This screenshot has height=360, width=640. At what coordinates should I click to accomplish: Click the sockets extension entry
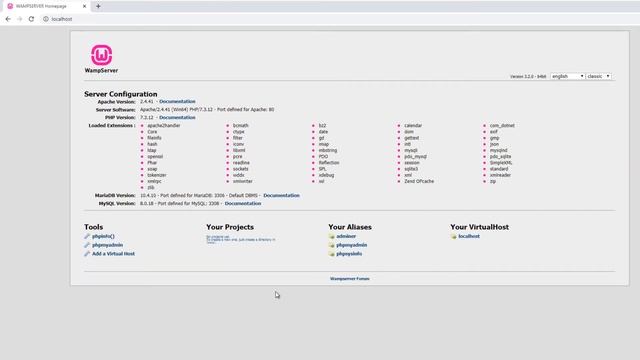point(241,169)
